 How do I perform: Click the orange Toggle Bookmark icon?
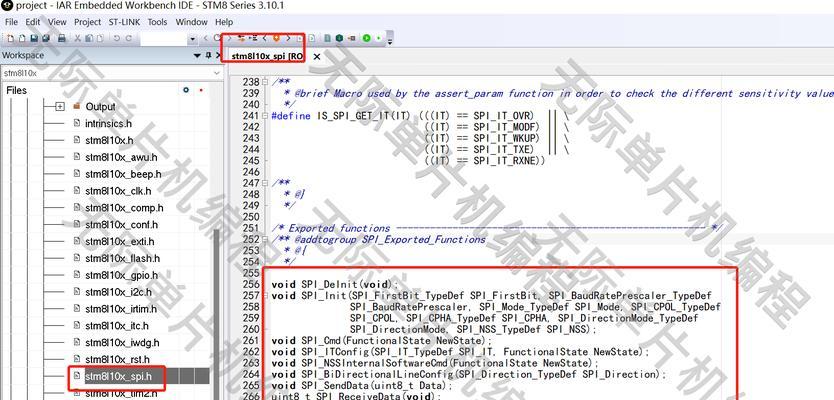[276, 38]
